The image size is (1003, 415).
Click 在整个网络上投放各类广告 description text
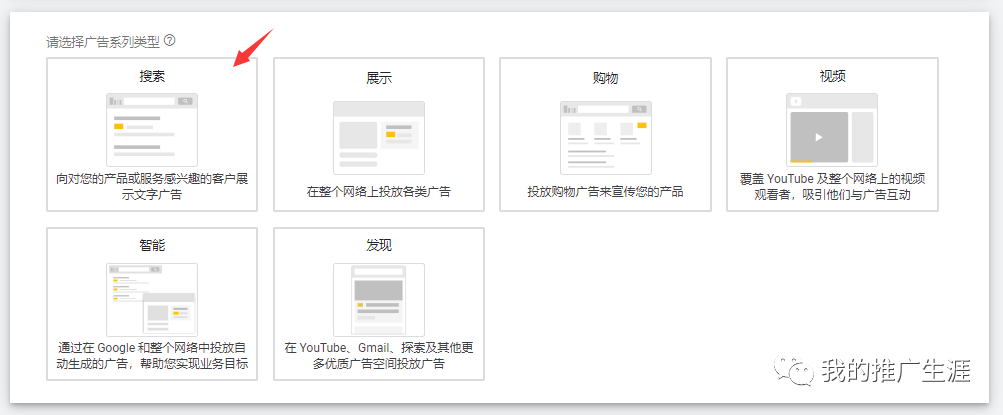[x=379, y=191]
